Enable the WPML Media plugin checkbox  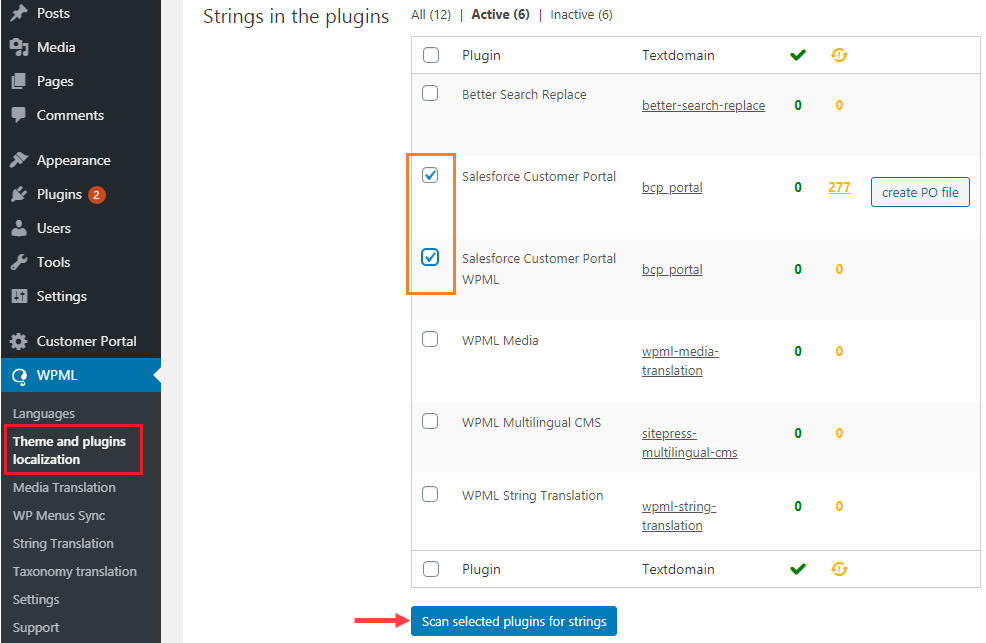[430, 339]
